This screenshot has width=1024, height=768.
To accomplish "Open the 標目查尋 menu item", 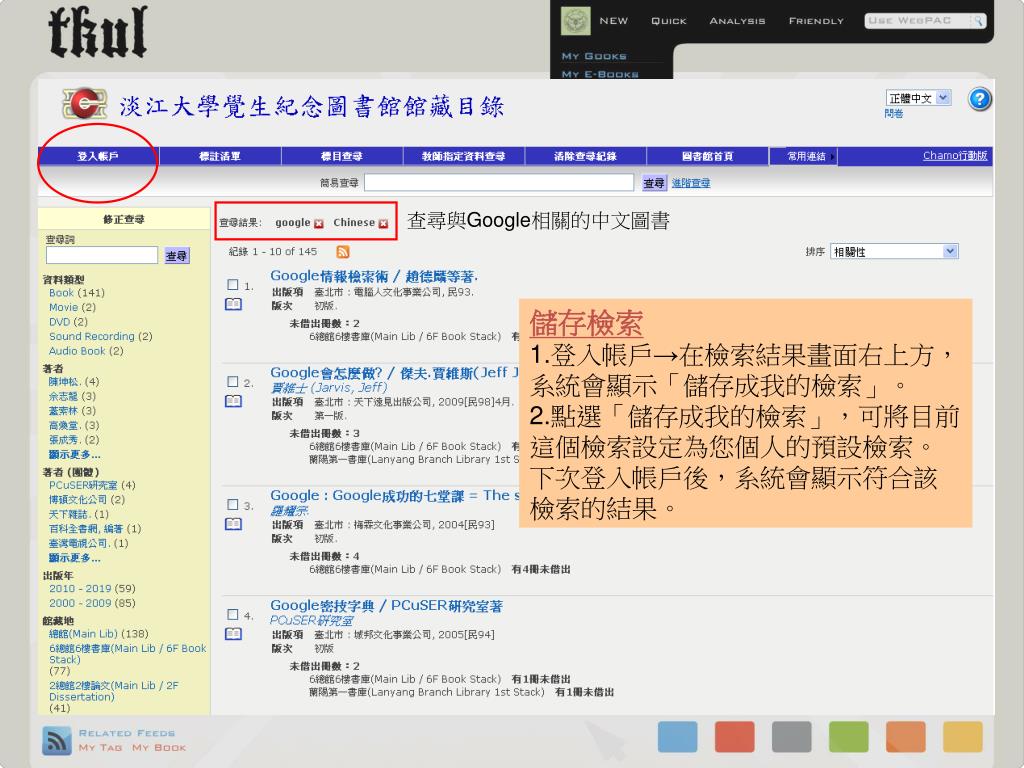I will click(342, 156).
